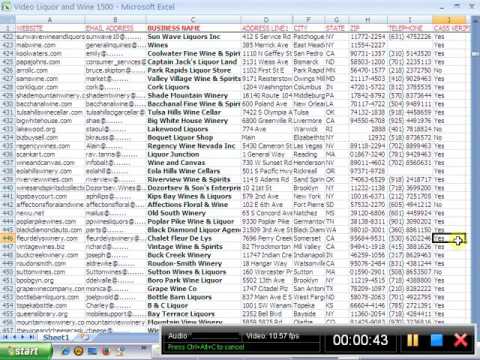Switch to the Sheet1 tab
The image size is (480, 360).
[55, 337]
